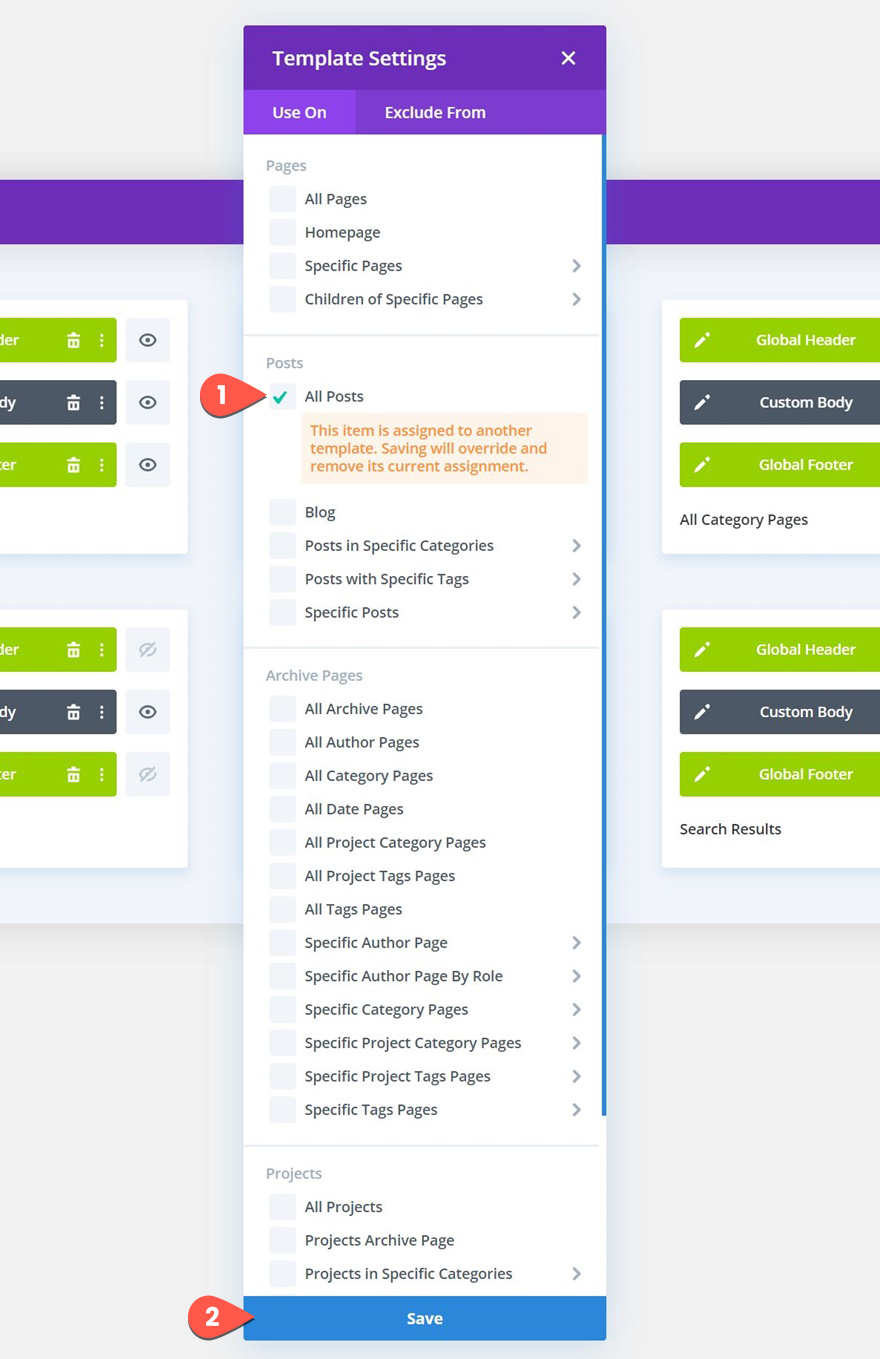Edit the Global Header above All Category Pages
Viewport: 880px width, 1359px height.
(x=702, y=340)
